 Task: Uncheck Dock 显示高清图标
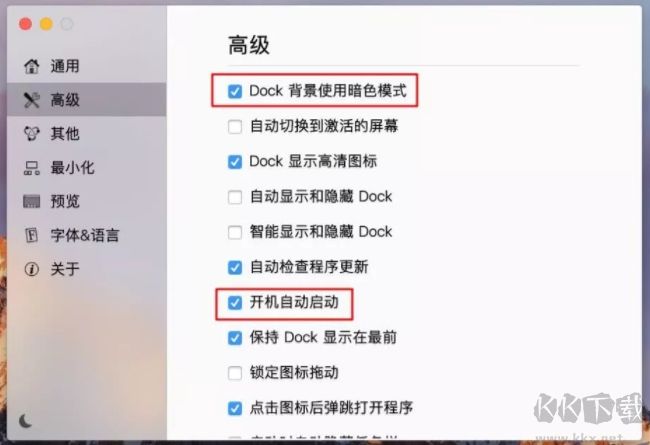click(235, 161)
